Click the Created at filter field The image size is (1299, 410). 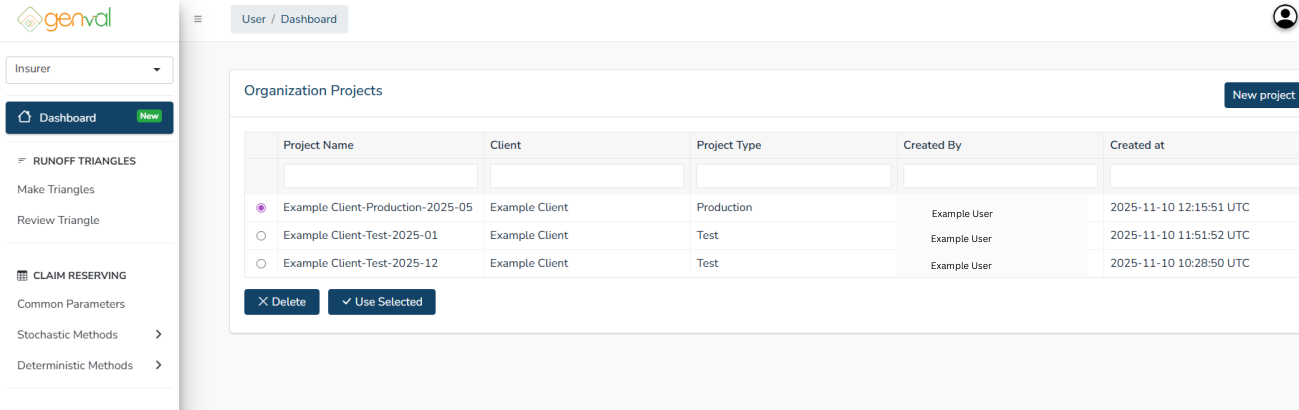pos(1204,176)
